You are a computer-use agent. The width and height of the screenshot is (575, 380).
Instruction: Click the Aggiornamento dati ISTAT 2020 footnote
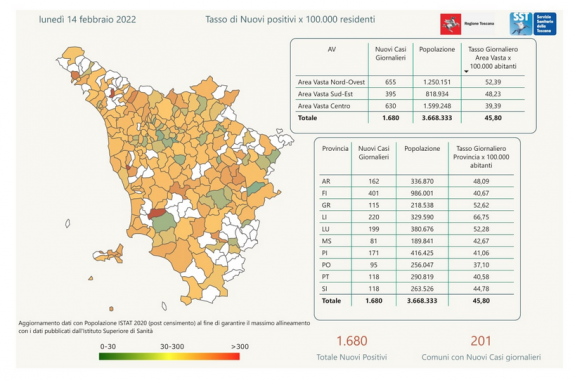point(164,327)
